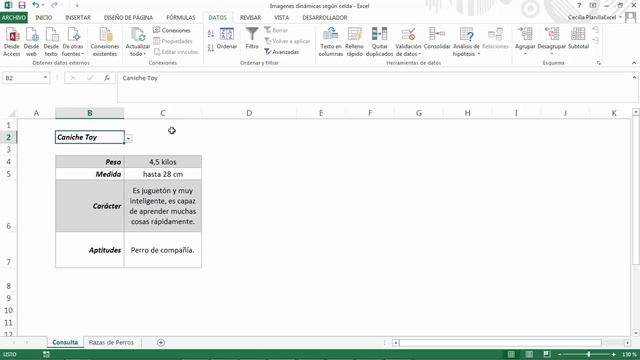Open Cecilia PlanillaExcel account menu

(594, 17)
